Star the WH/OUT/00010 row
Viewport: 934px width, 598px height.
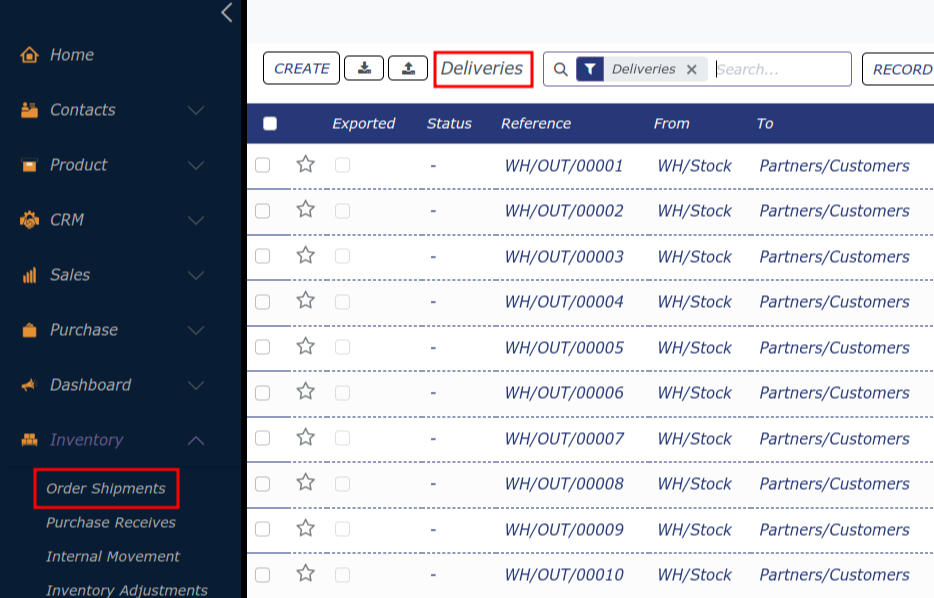click(x=306, y=574)
